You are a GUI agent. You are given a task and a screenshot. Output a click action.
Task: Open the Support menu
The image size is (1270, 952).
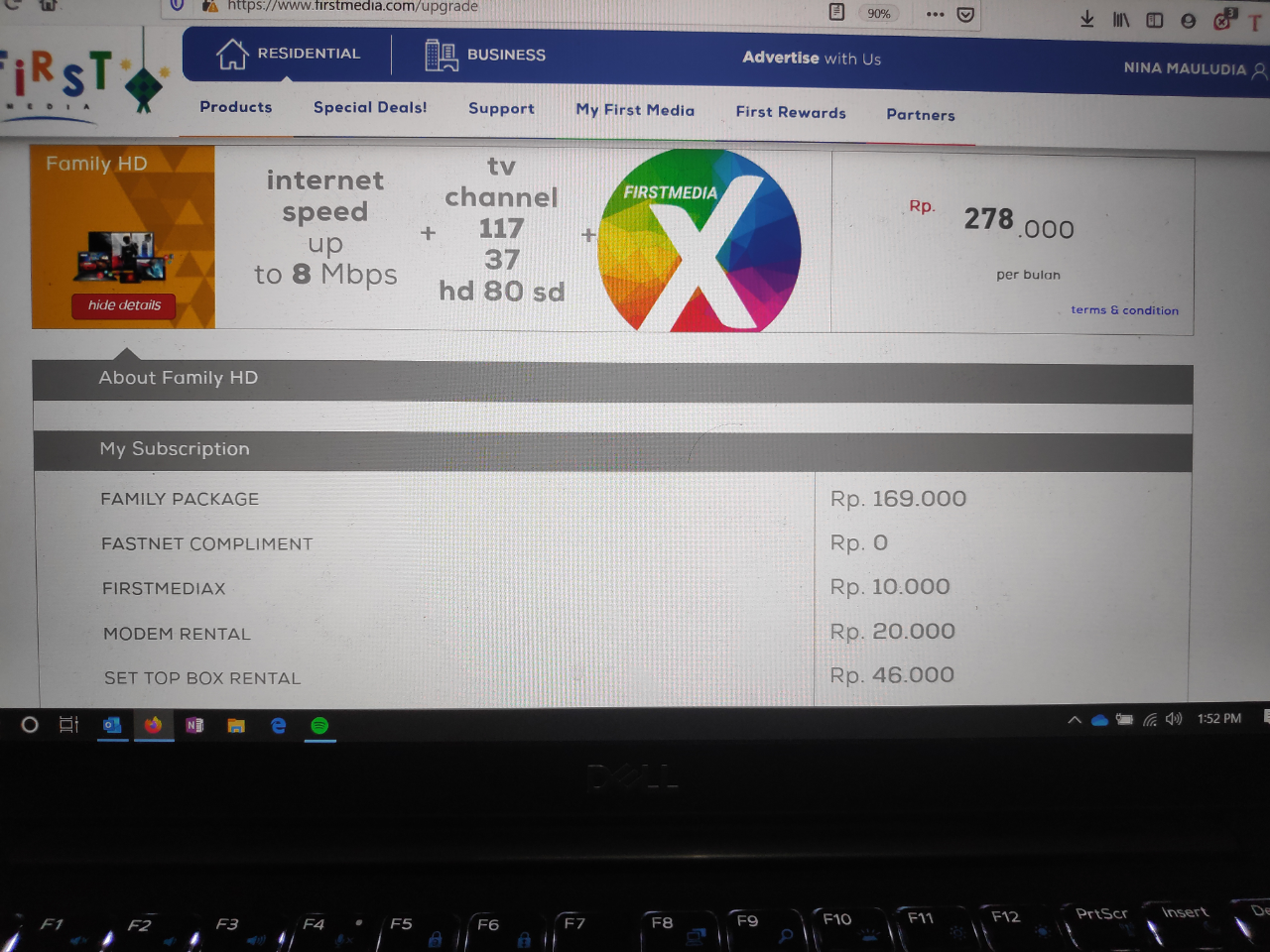point(501,108)
